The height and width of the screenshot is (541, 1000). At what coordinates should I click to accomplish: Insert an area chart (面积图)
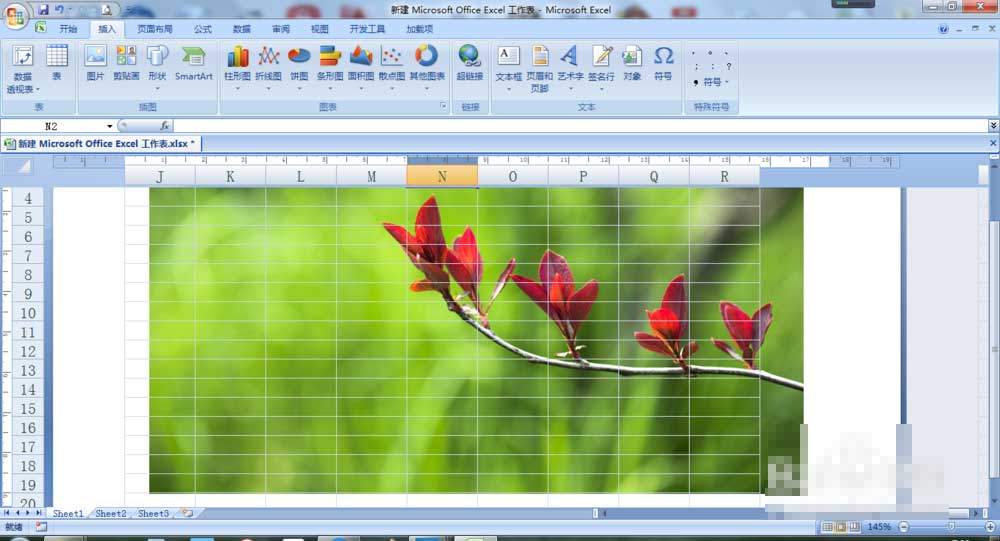tap(361, 66)
